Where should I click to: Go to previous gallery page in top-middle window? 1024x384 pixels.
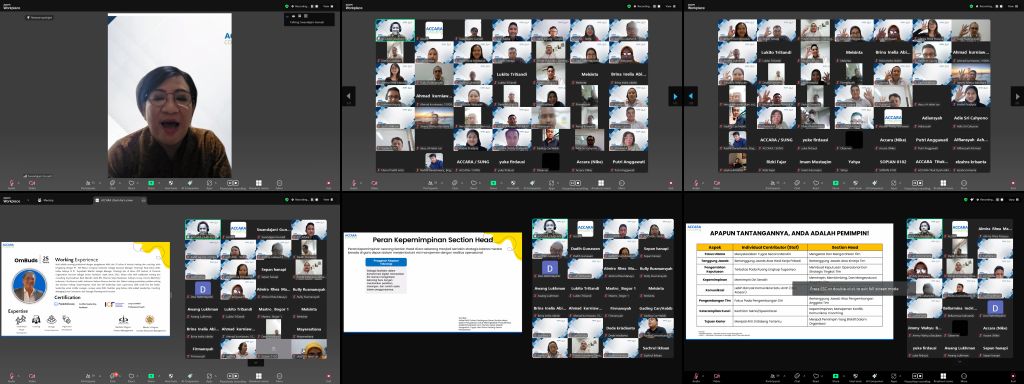click(x=349, y=96)
